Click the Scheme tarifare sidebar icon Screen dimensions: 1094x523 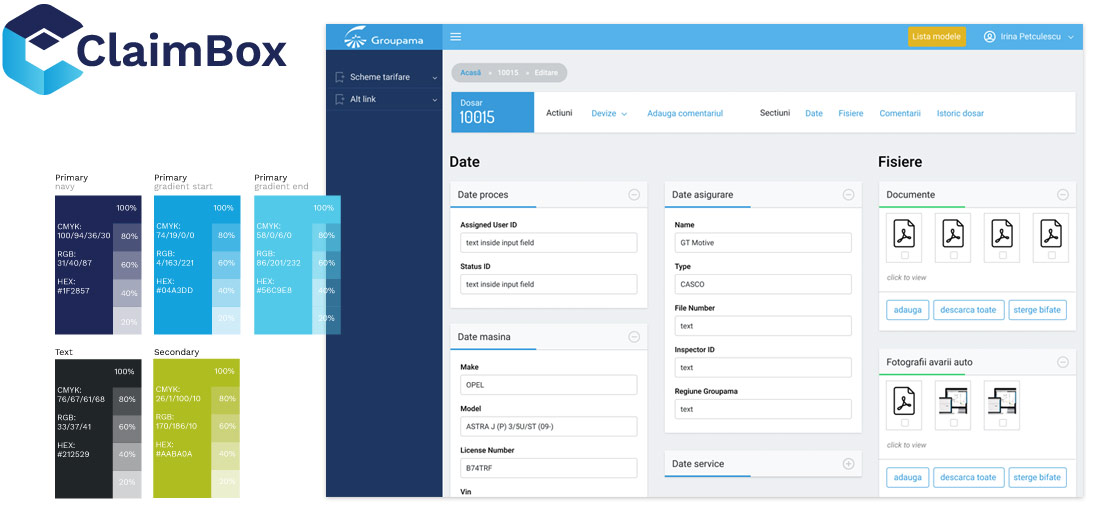(x=340, y=77)
